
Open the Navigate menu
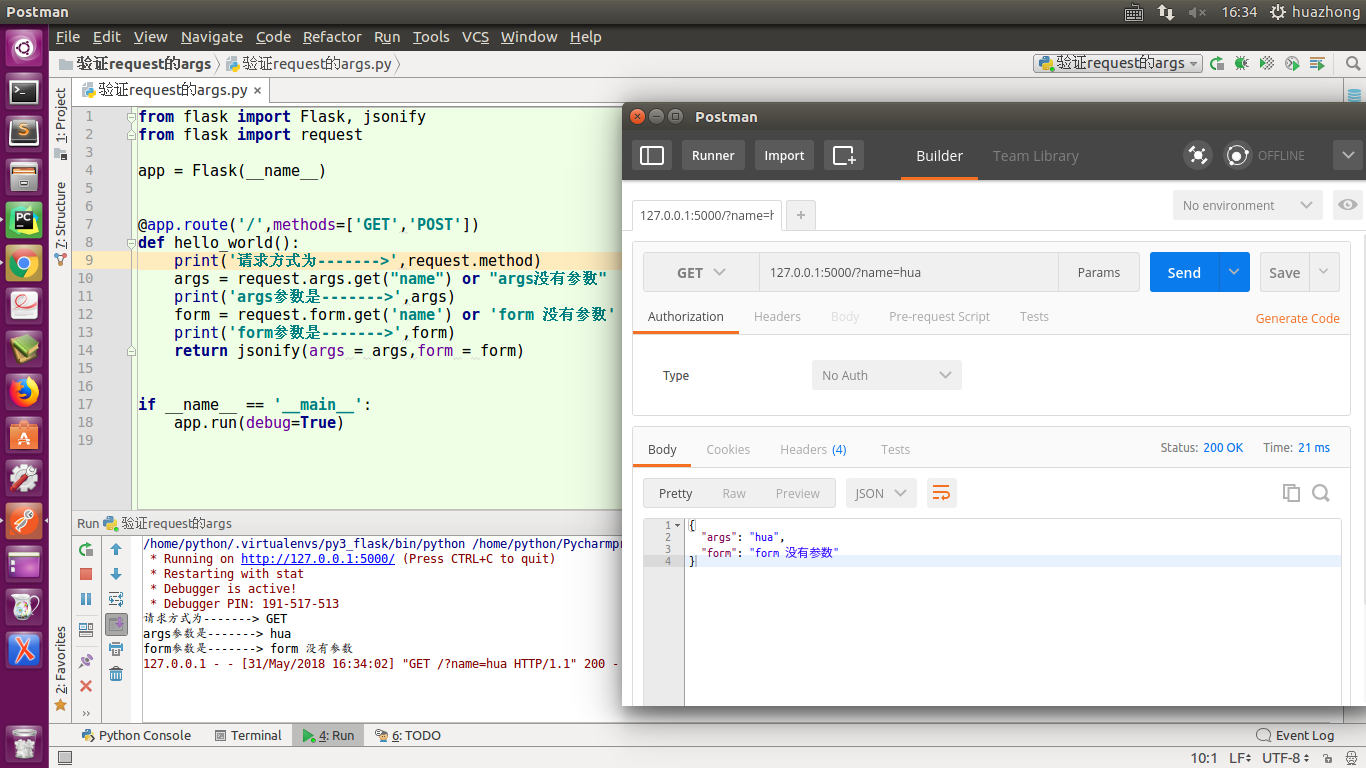coord(211,37)
